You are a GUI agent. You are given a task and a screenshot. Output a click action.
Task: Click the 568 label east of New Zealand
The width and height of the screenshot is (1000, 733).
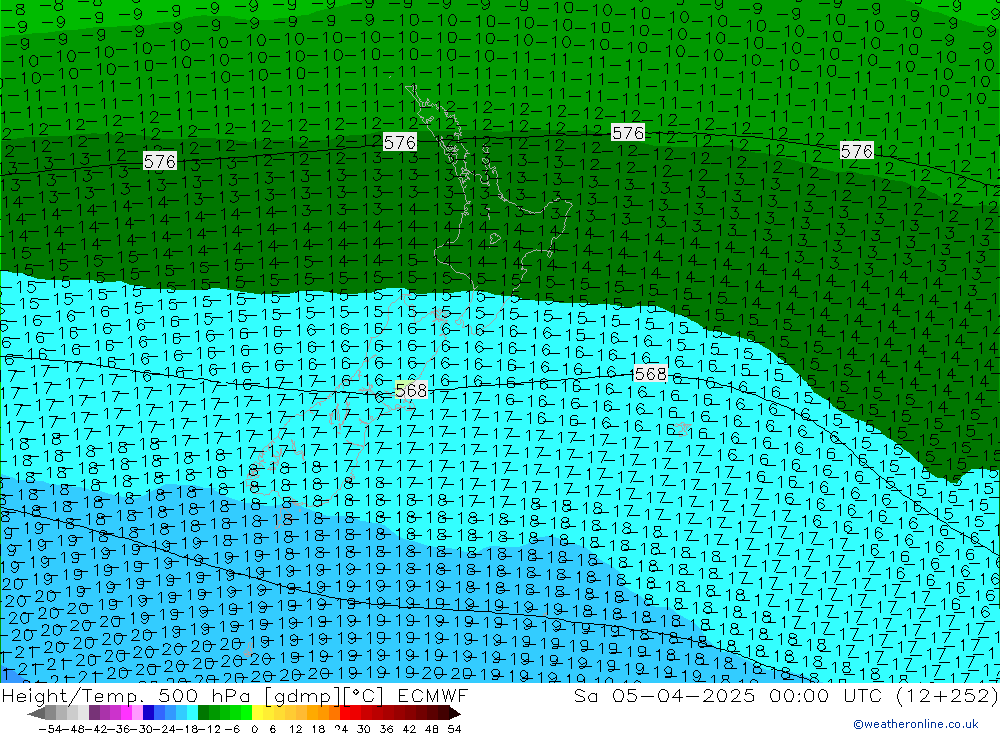[x=651, y=374]
